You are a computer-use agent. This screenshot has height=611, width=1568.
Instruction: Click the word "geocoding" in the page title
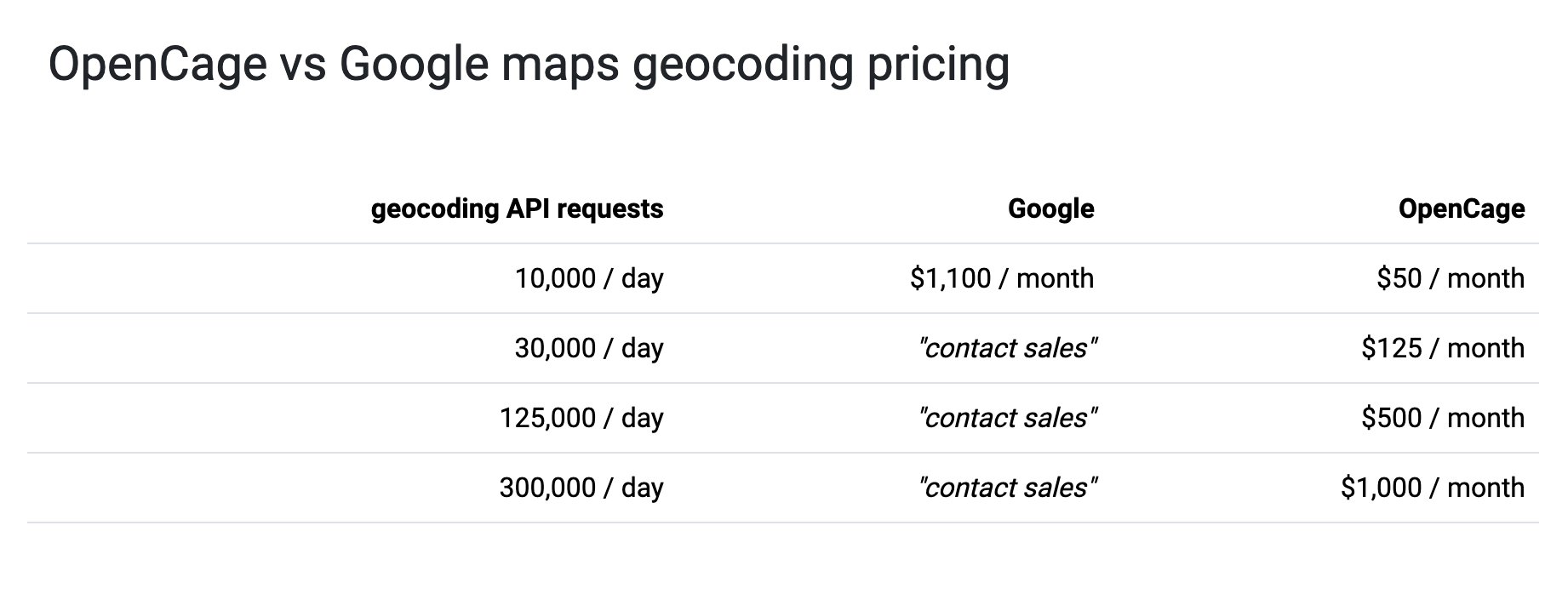pos(742,65)
